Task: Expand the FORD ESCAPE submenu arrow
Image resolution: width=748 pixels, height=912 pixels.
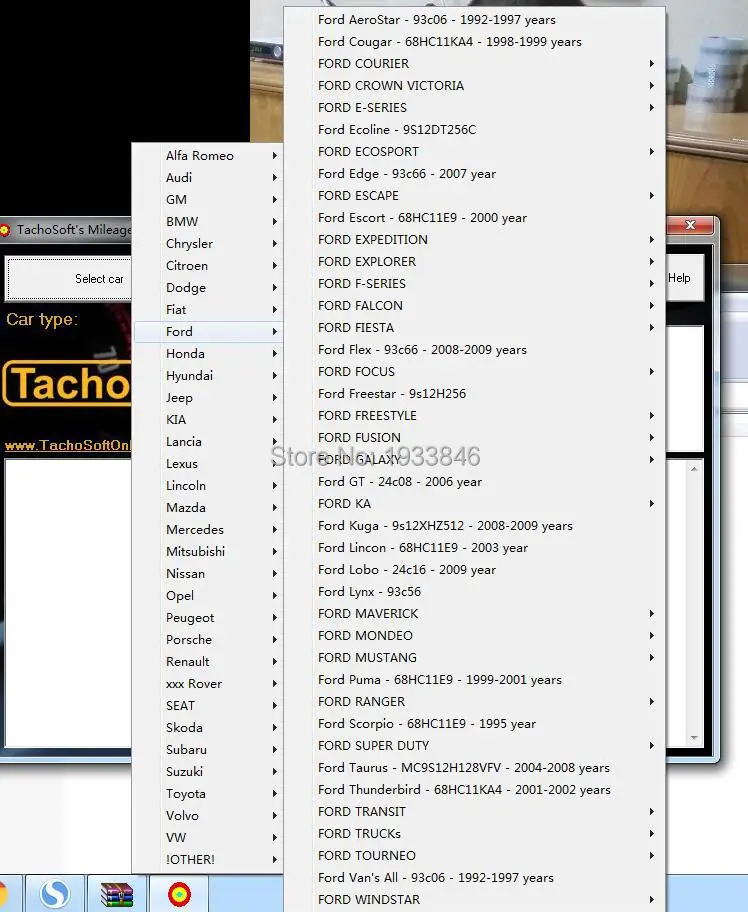Action: click(x=651, y=196)
